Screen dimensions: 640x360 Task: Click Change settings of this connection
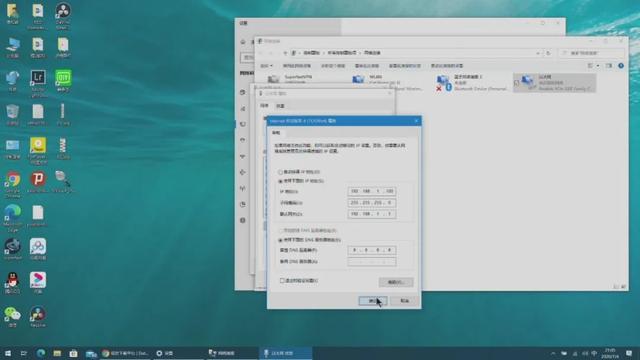(x=447, y=66)
